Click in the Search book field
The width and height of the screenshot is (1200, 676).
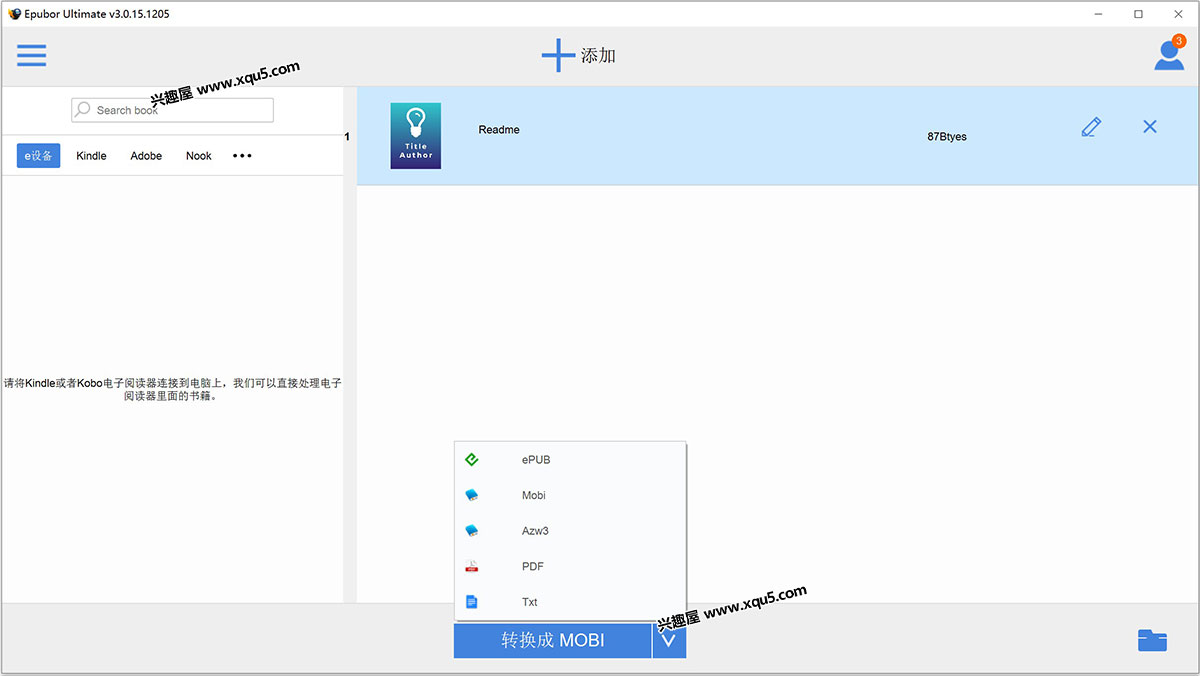pos(172,110)
